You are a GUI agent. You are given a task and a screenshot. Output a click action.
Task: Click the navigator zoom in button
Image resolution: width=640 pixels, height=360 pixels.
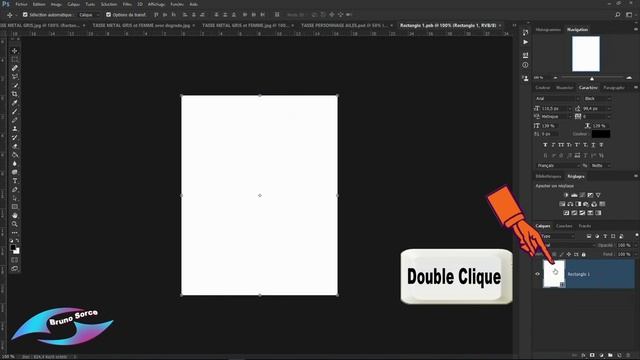click(629, 78)
